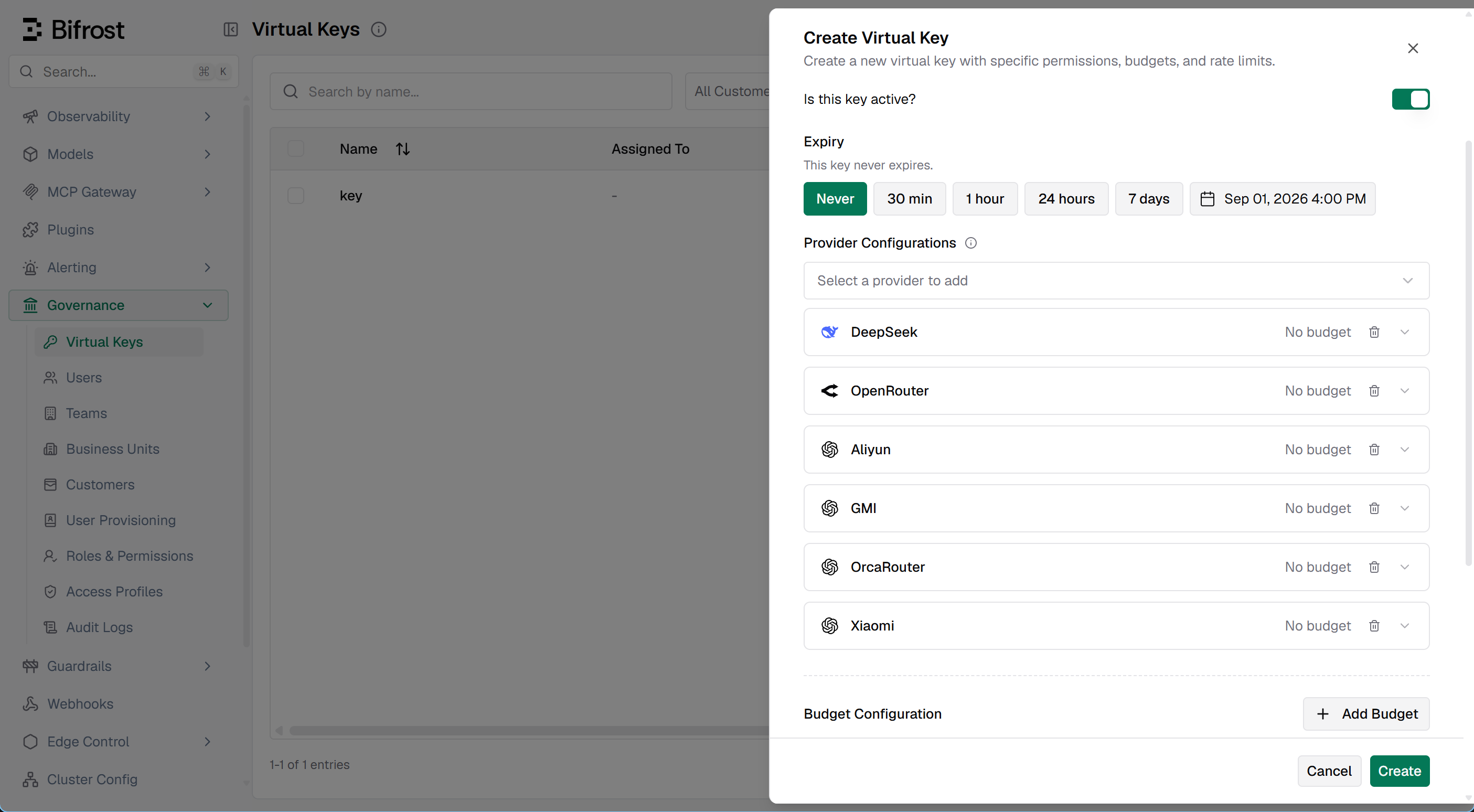1474x812 pixels.
Task: Expand the DeepSeek provider row
Action: pyautogui.click(x=1405, y=333)
